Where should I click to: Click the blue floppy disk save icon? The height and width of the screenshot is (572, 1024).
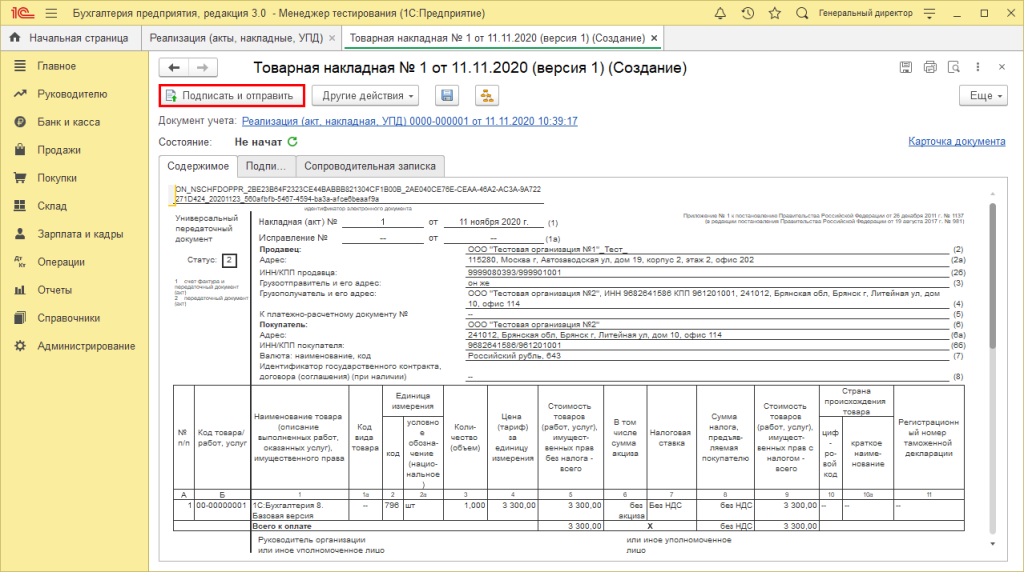tap(447, 96)
